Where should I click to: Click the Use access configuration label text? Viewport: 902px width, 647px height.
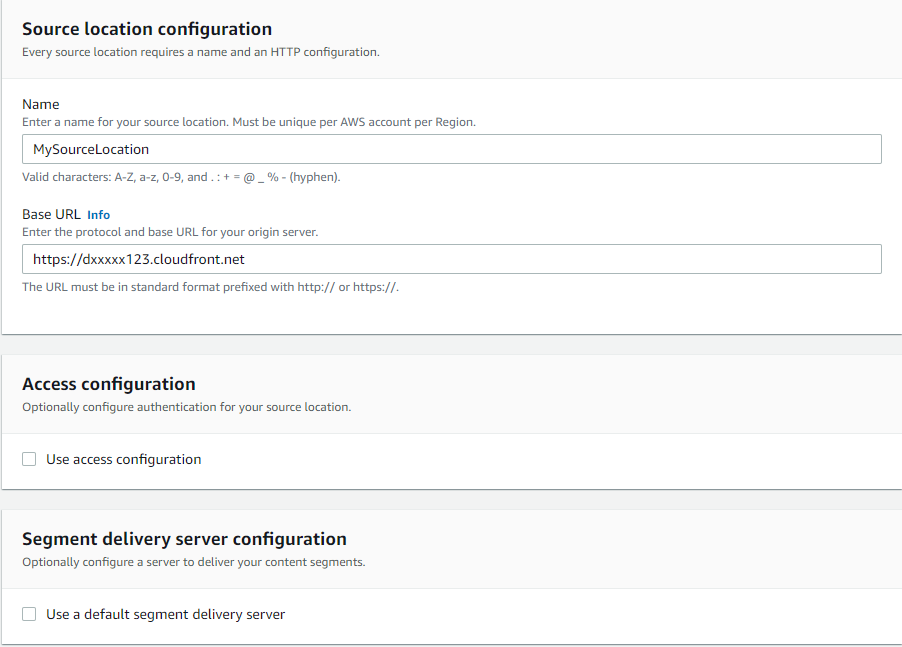(x=123, y=459)
